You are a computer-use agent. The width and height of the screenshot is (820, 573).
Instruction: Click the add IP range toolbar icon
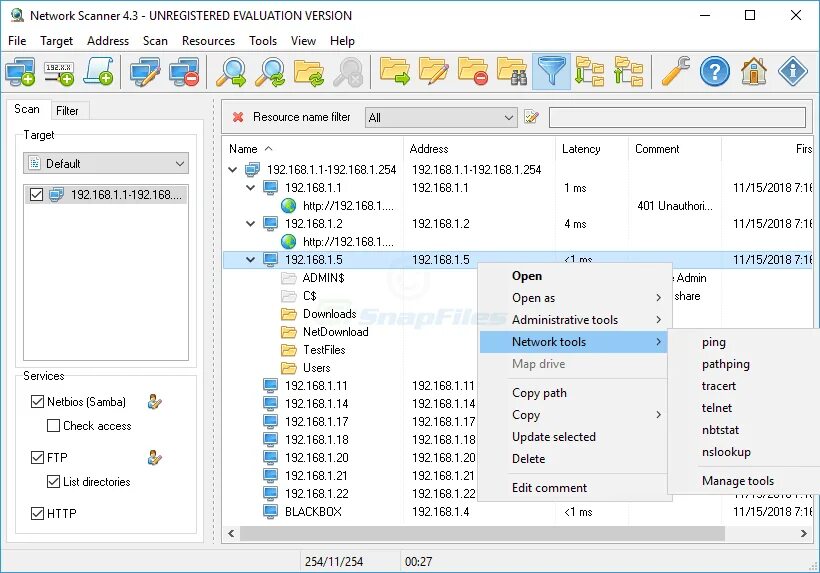click(59, 72)
